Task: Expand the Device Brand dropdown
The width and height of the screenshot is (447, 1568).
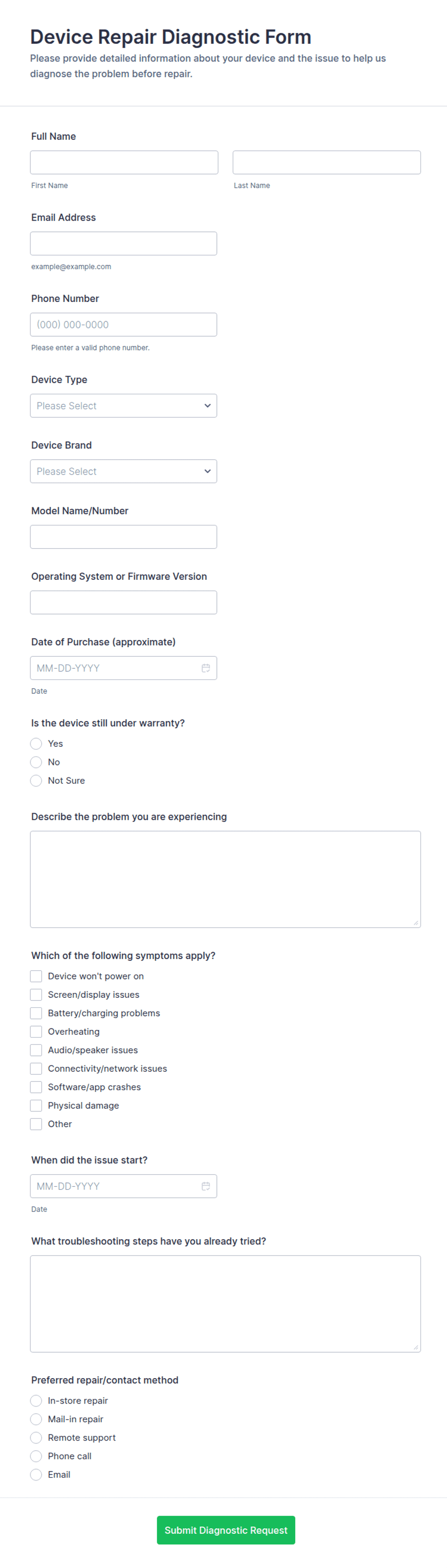Action: (124, 471)
